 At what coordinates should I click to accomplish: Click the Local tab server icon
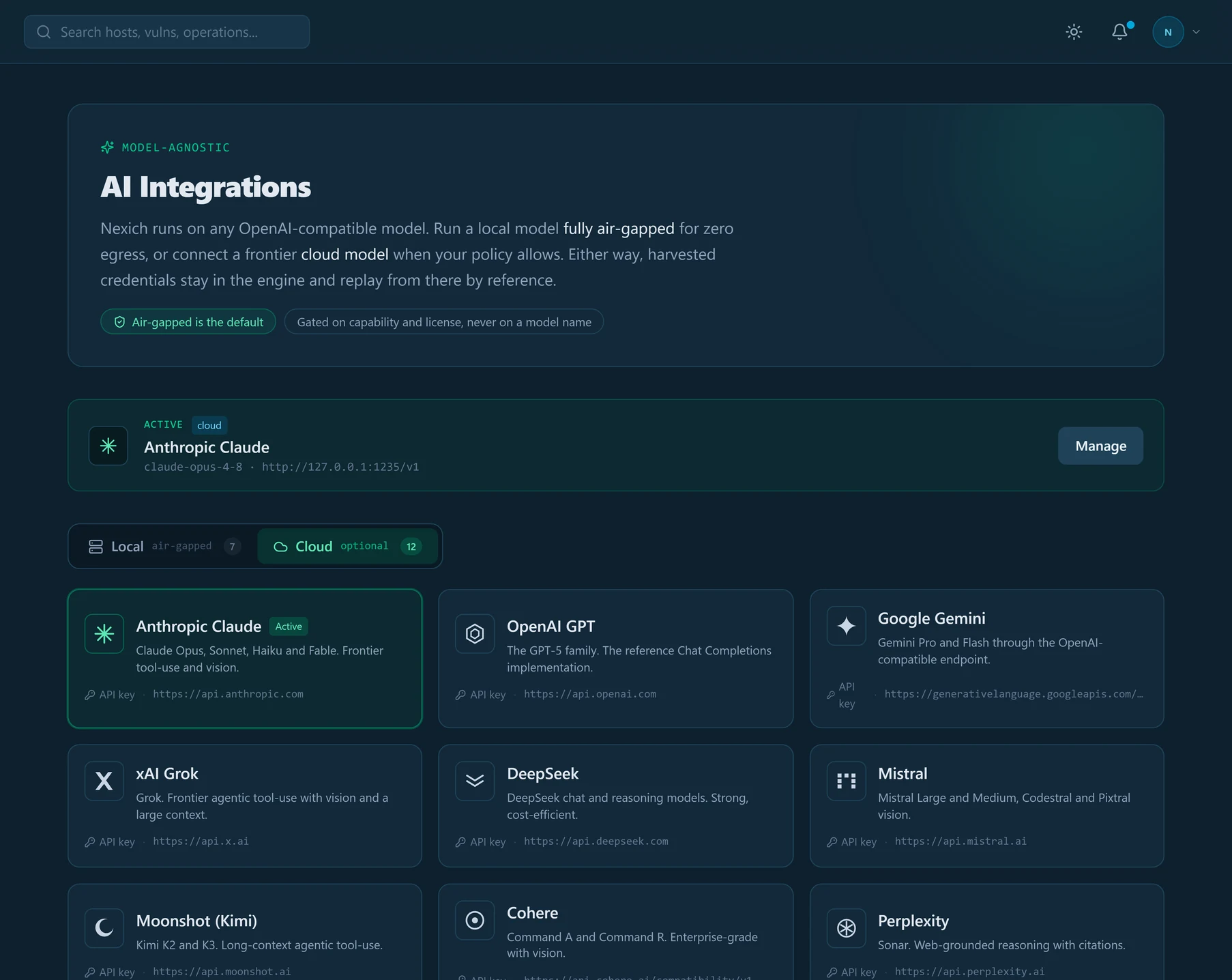point(96,547)
